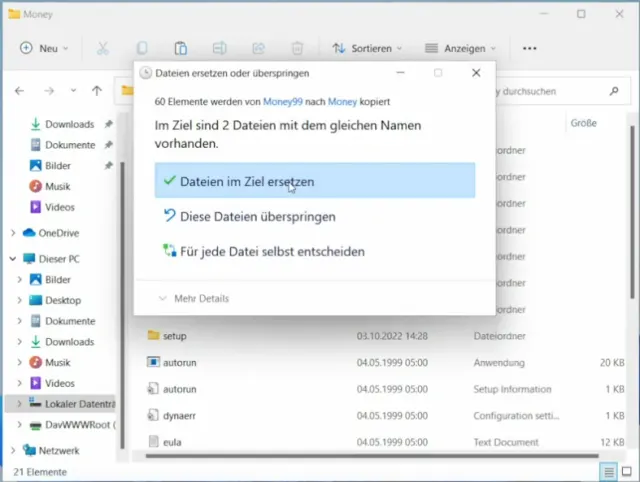Click the dynaerr configuration file icon

pos(154,415)
